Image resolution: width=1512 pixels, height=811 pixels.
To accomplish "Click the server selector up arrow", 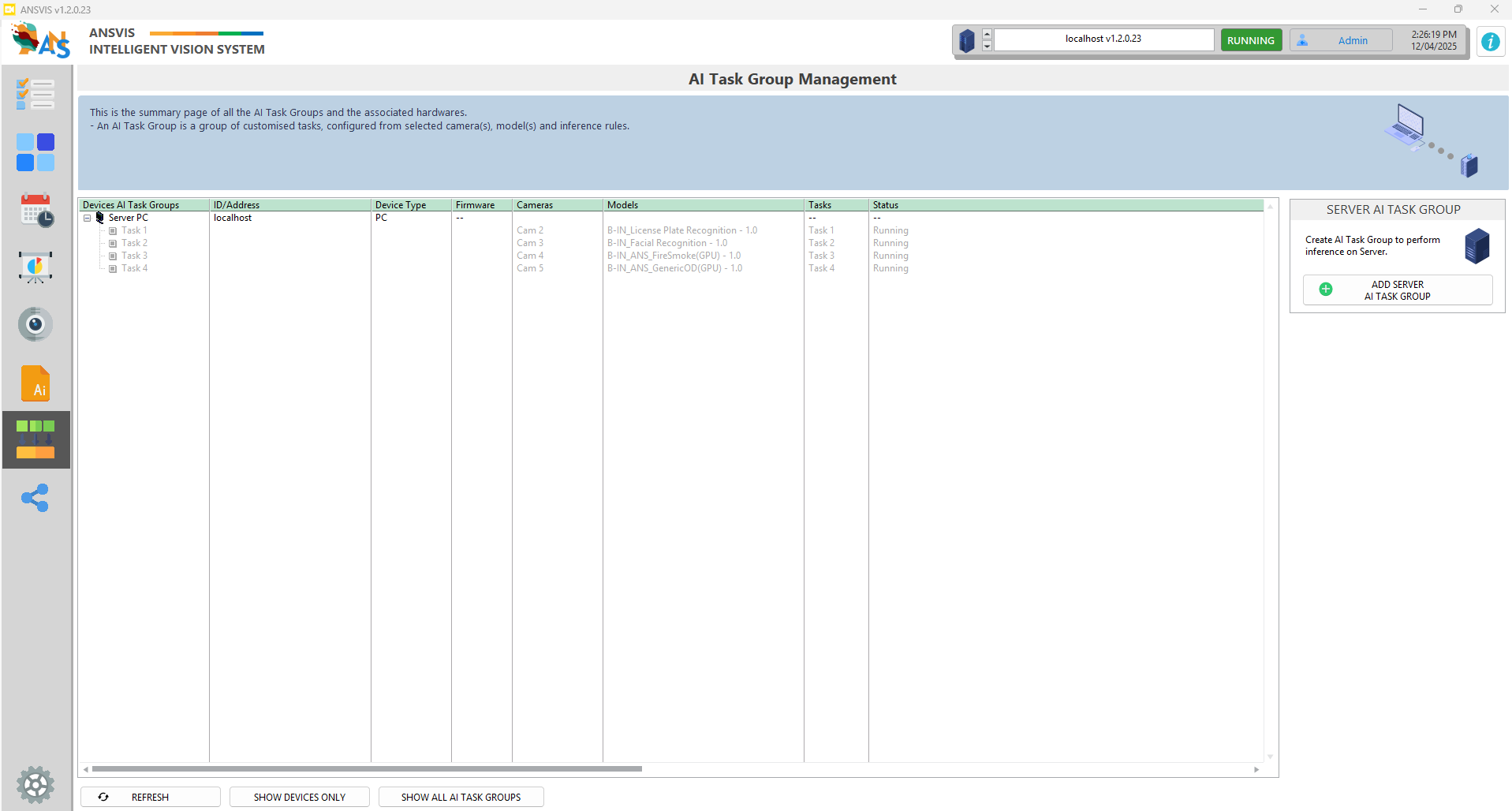I will (987, 35).
